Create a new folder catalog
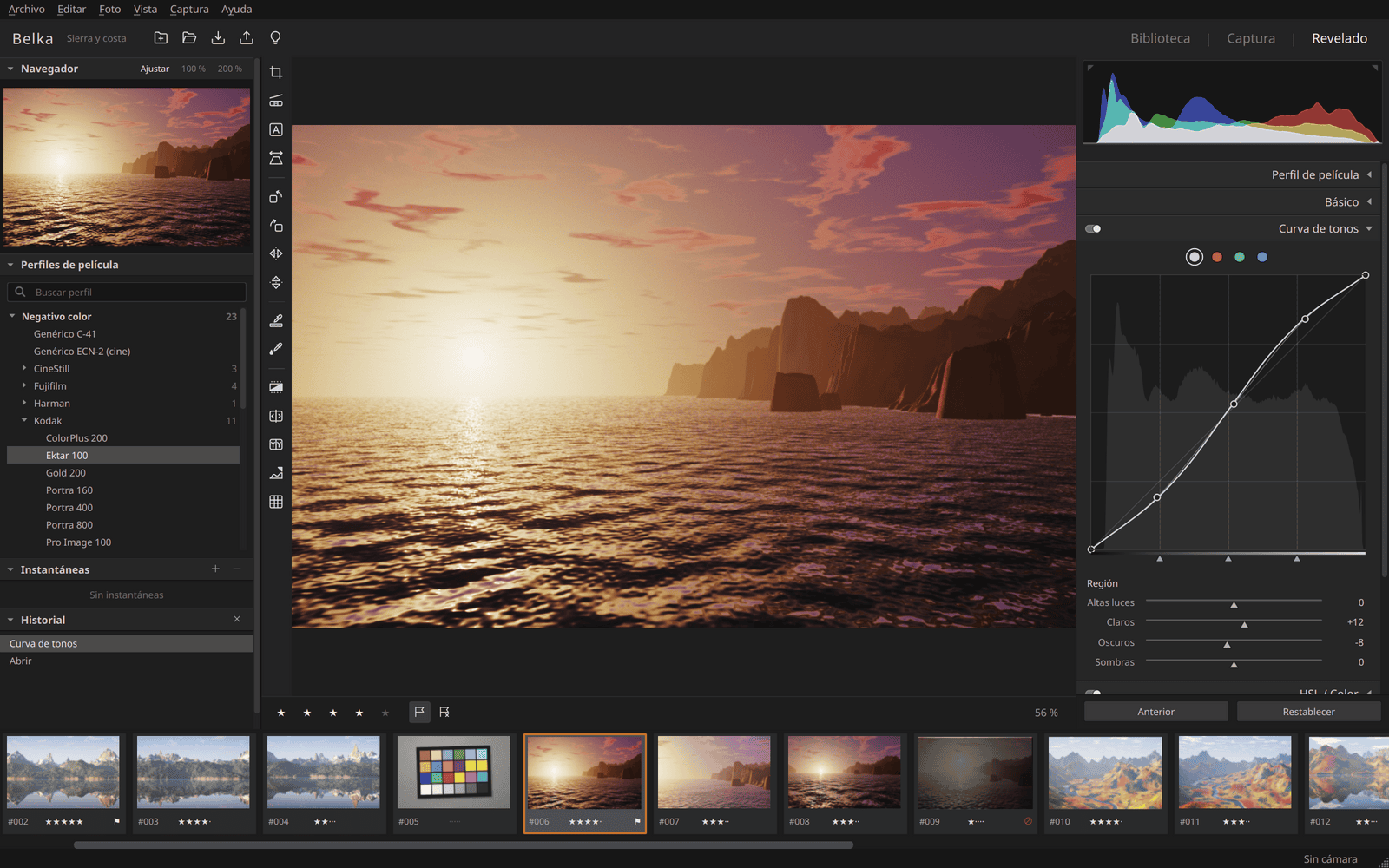Screen dimensions: 1389x868 coord(161,38)
